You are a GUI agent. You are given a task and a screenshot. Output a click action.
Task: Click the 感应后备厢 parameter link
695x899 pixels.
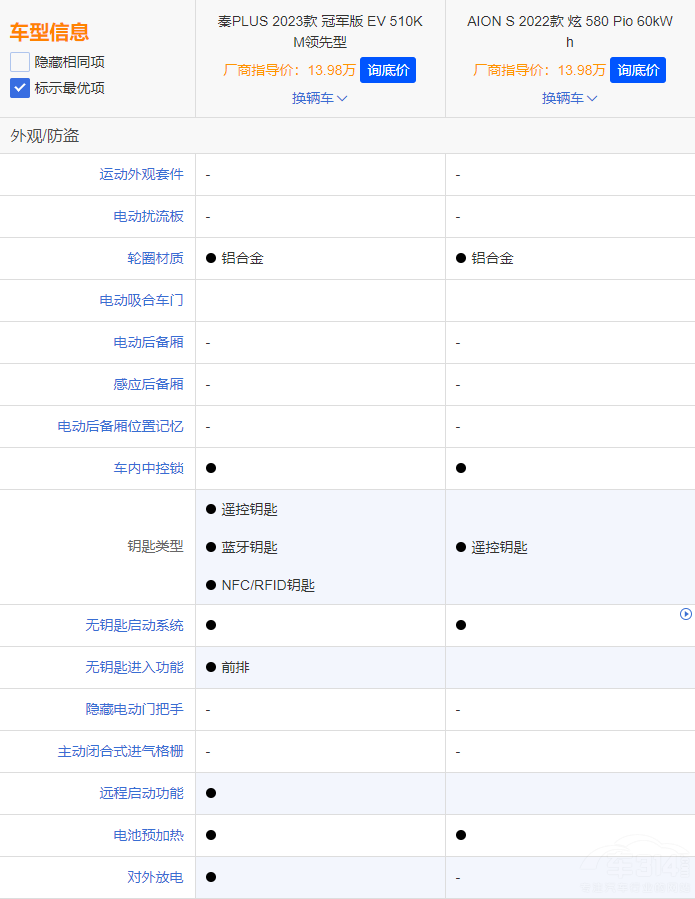tap(148, 384)
